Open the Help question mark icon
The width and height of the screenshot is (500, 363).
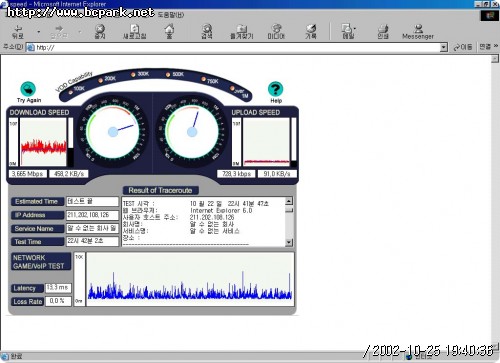coord(275,89)
